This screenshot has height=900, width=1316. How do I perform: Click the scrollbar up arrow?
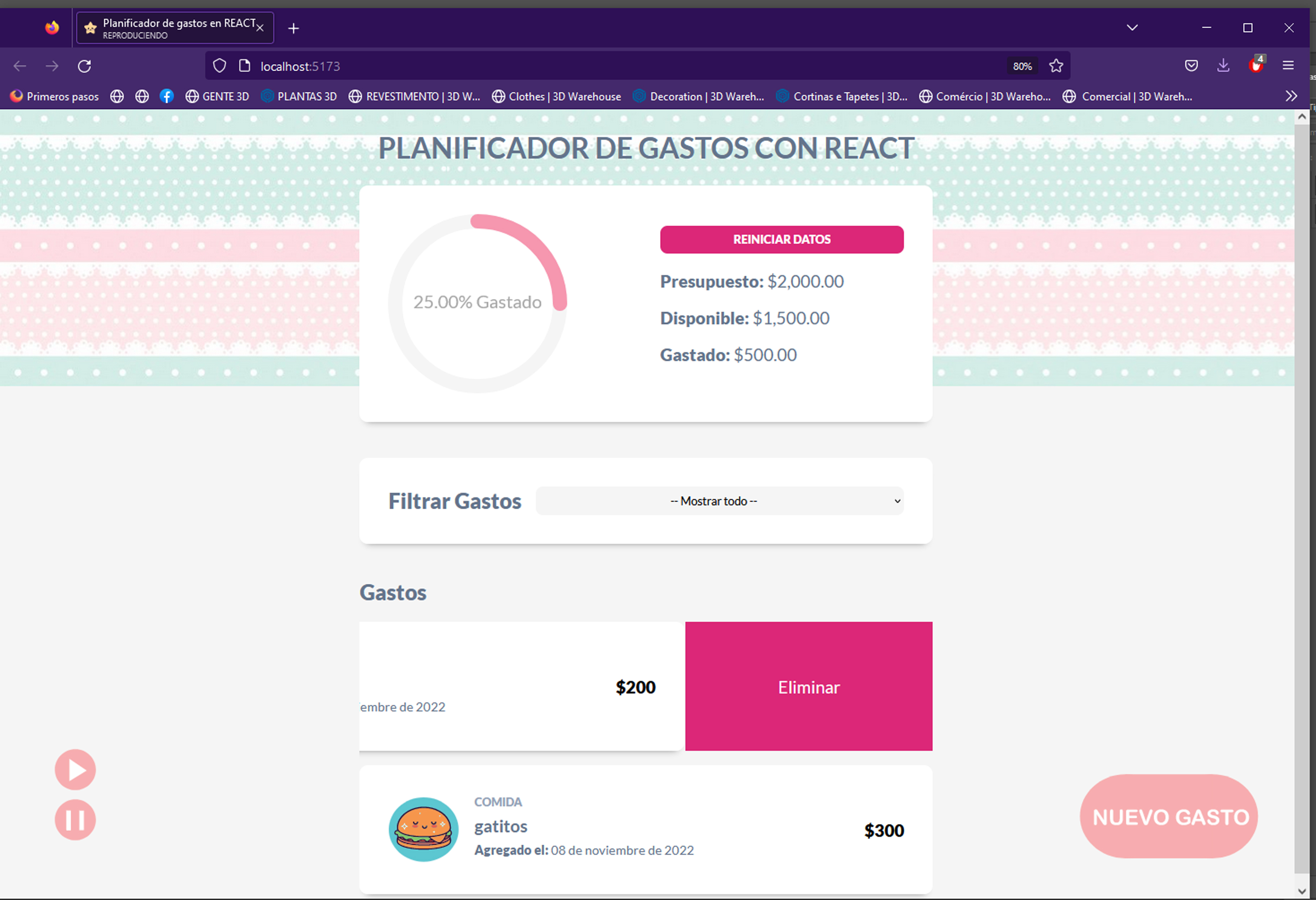point(1302,117)
